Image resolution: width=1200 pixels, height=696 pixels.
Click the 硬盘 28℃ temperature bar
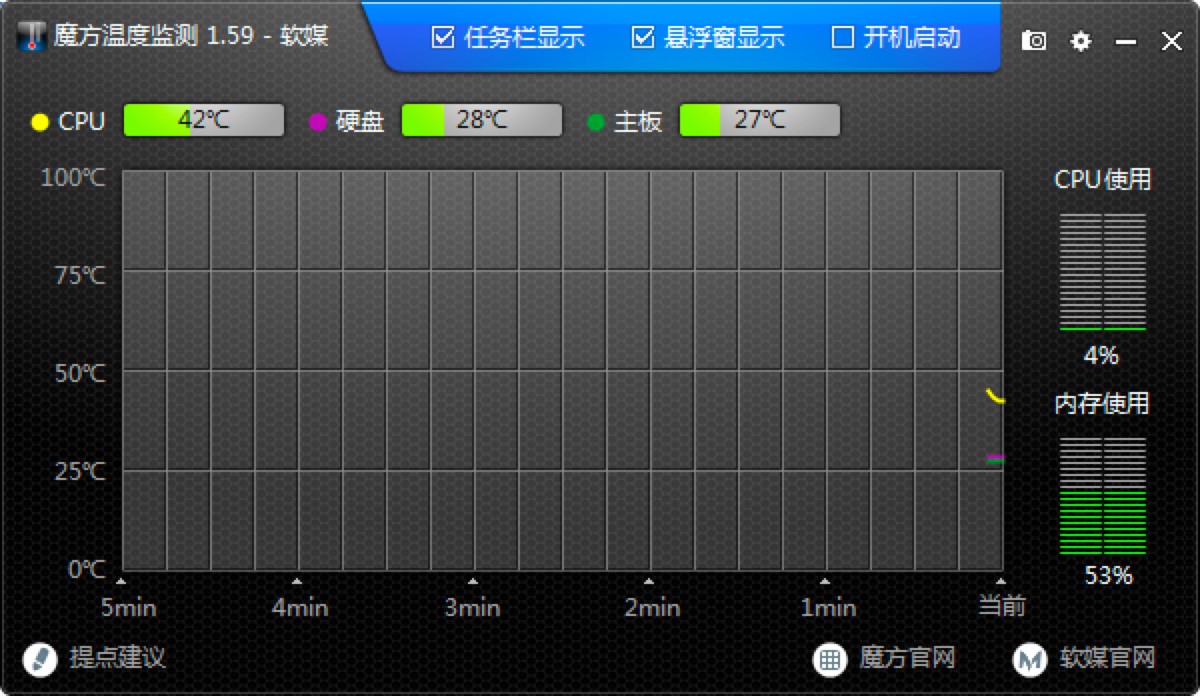(x=482, y=120)
